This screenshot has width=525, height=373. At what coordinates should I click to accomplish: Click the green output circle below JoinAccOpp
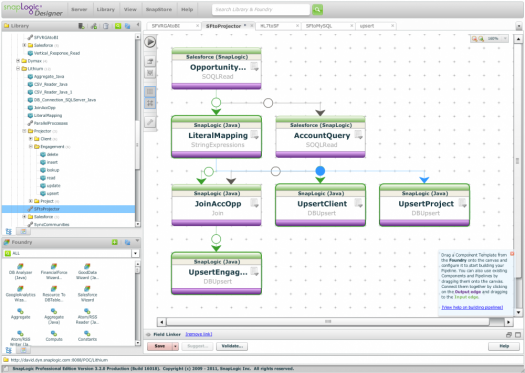point(216,239)
